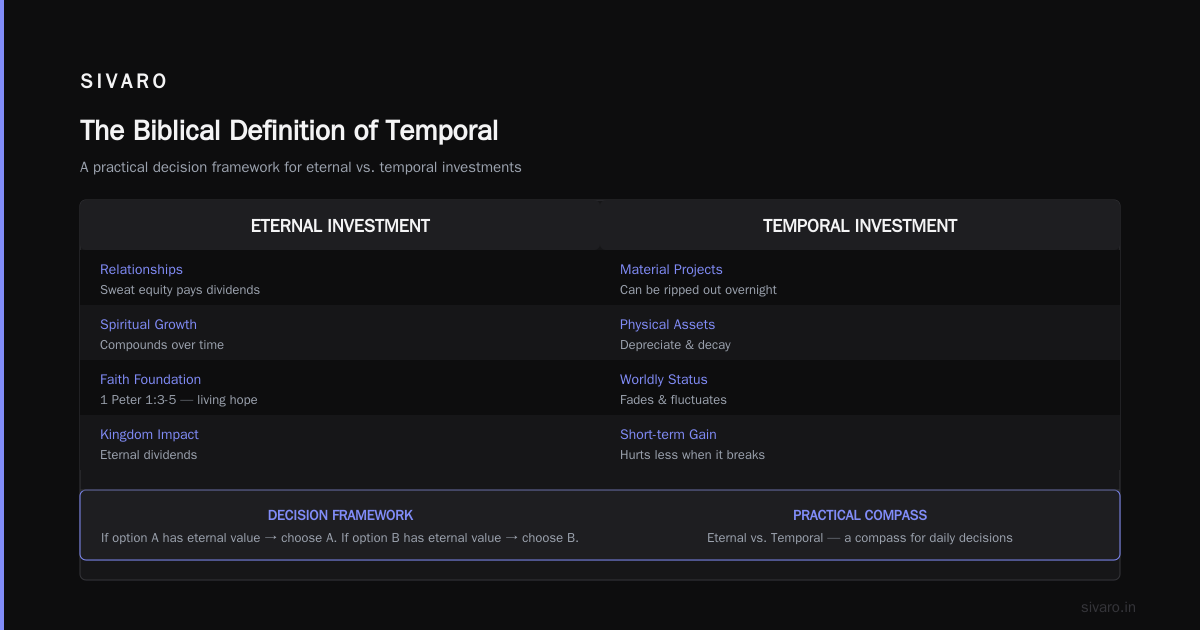
Task: Click 'a compass for daily decisions' text
Action: (x=928, y=538)
